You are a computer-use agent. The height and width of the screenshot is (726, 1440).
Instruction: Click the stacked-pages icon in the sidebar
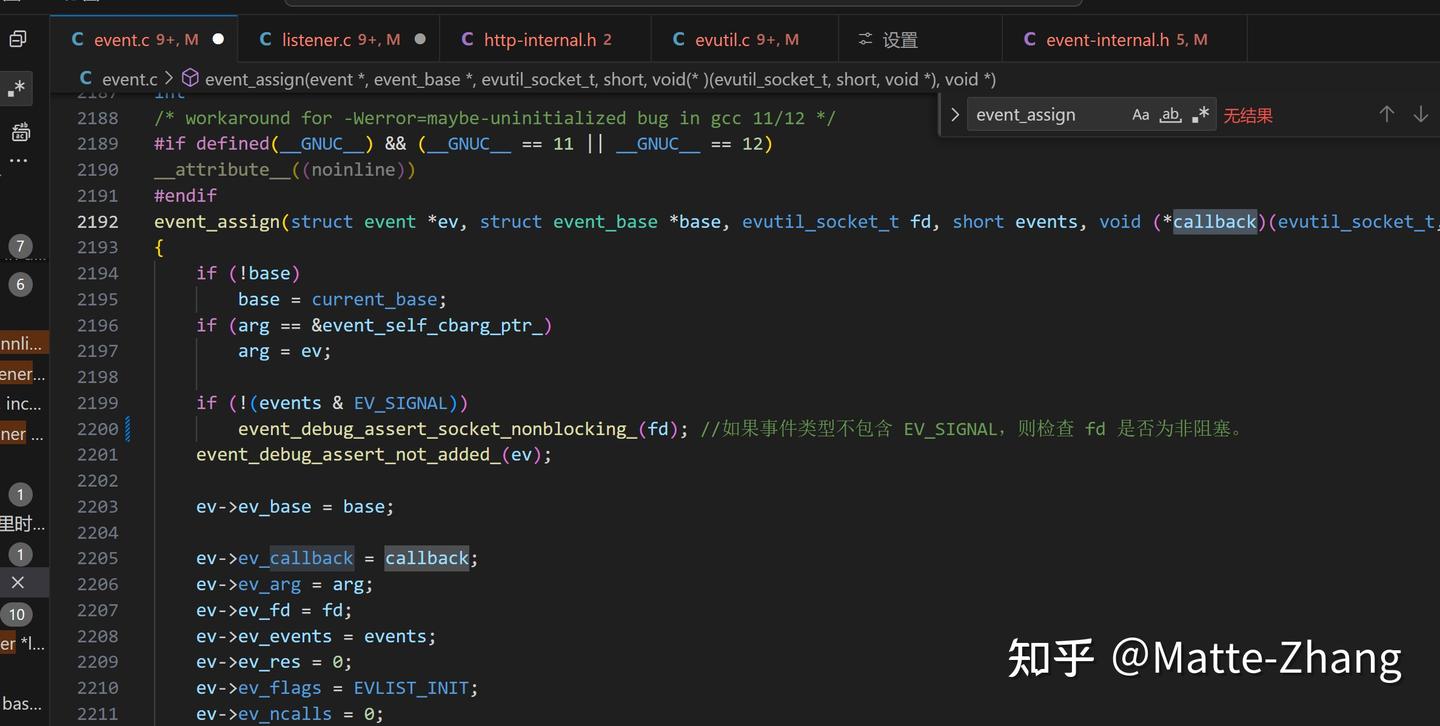[x=18, y=39]
